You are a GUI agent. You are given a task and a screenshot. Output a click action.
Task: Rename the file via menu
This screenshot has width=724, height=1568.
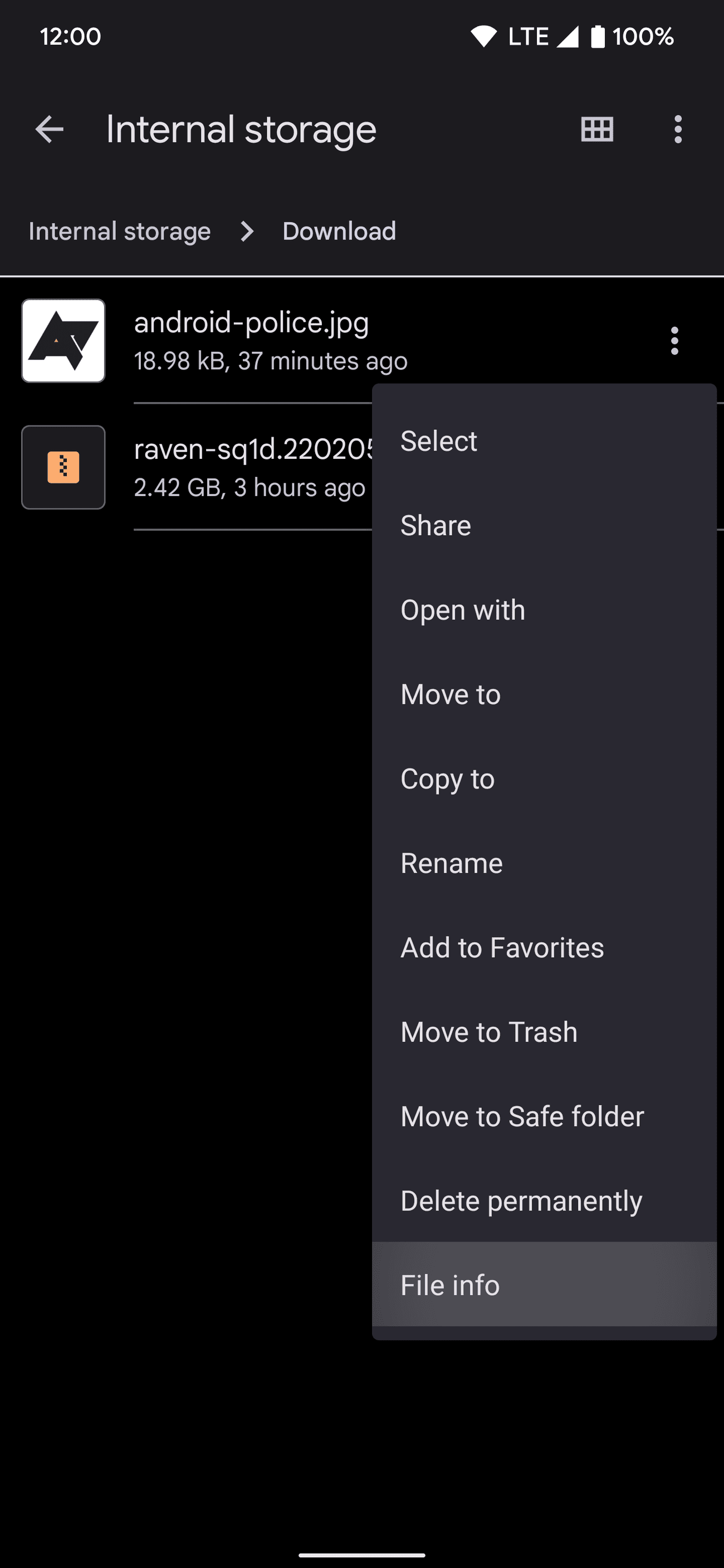point(451,863)
